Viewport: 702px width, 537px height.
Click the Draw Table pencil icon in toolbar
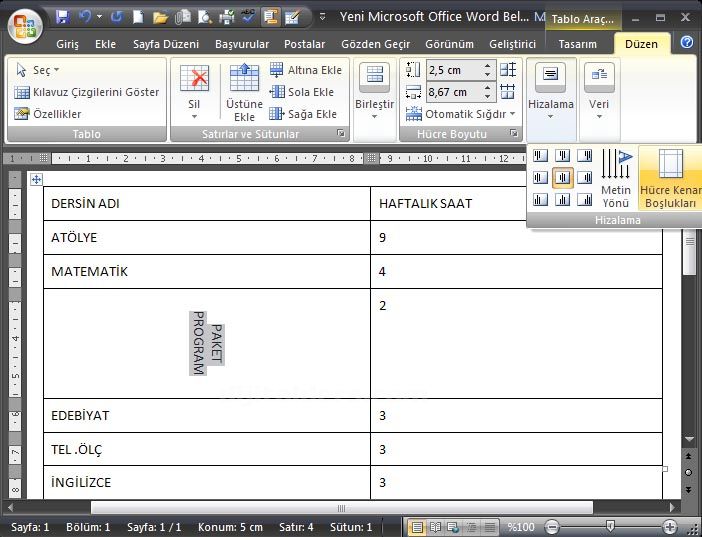tap(292, 17)
